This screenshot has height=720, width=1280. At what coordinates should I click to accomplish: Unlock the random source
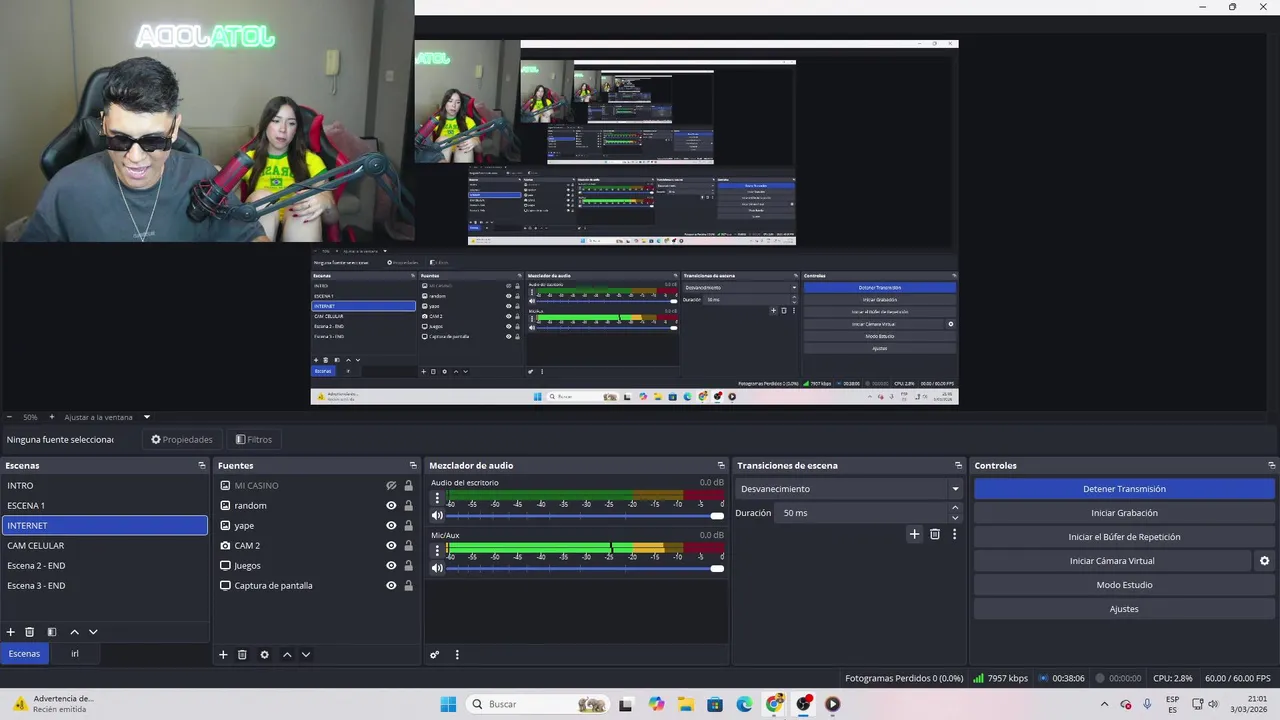(408, 506)
